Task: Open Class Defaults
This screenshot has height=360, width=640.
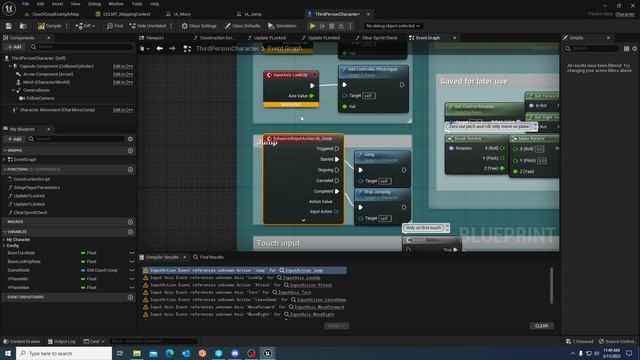Action: pyautogui.click(x=242, y=26)
